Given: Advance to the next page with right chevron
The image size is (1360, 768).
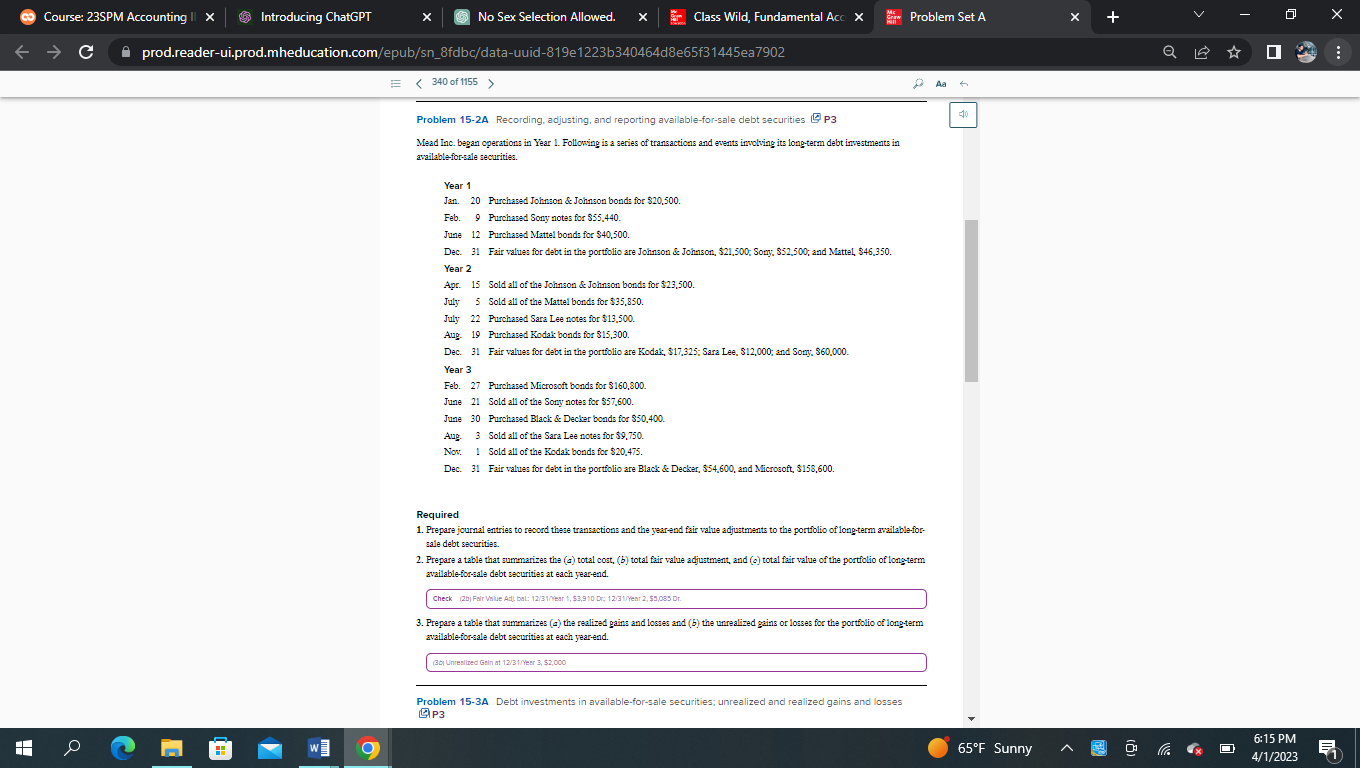Looking at the screenshot, I should (x=490, y=84).
